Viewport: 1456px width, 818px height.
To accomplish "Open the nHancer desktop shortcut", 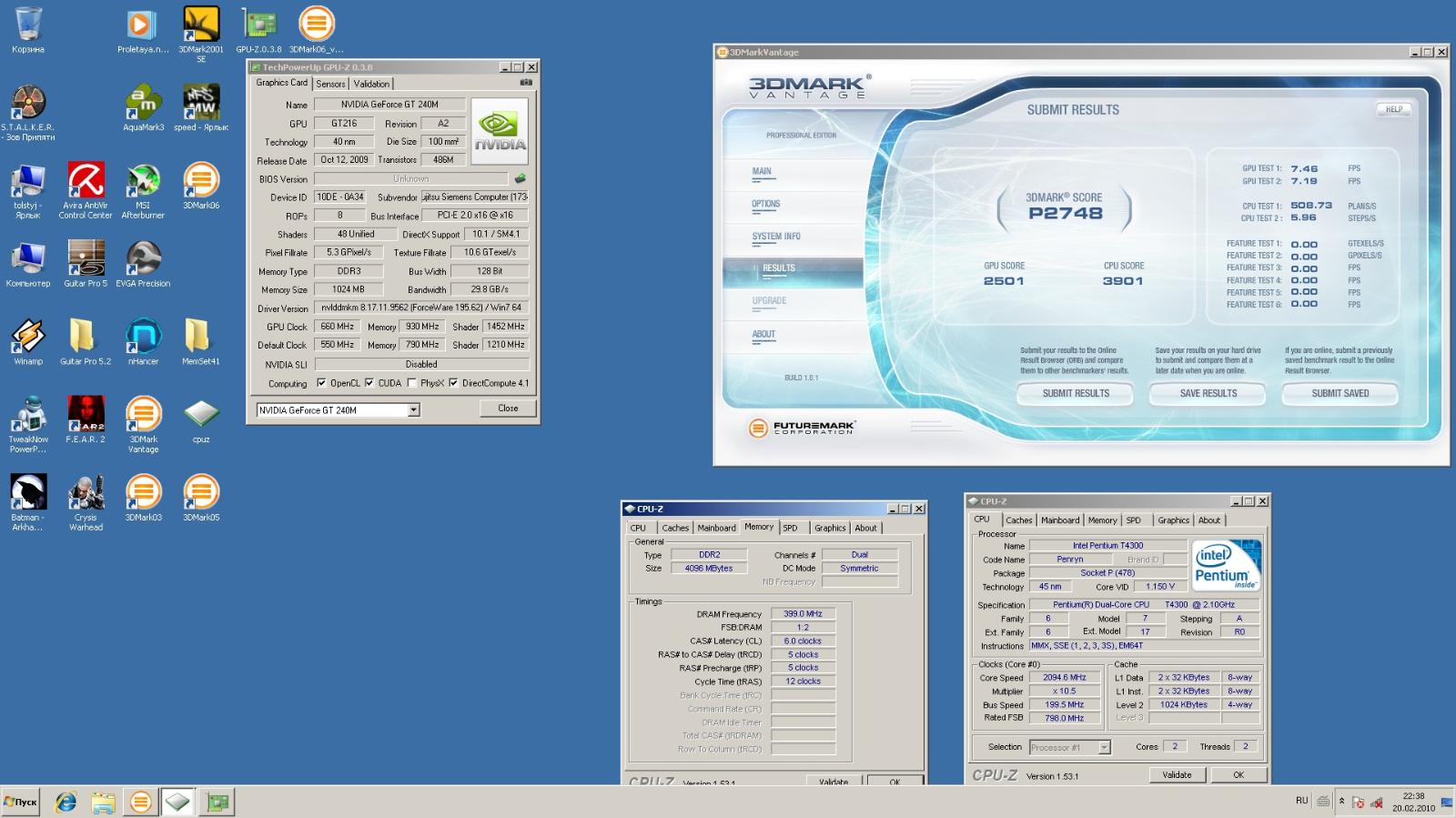I will point(143,343).
